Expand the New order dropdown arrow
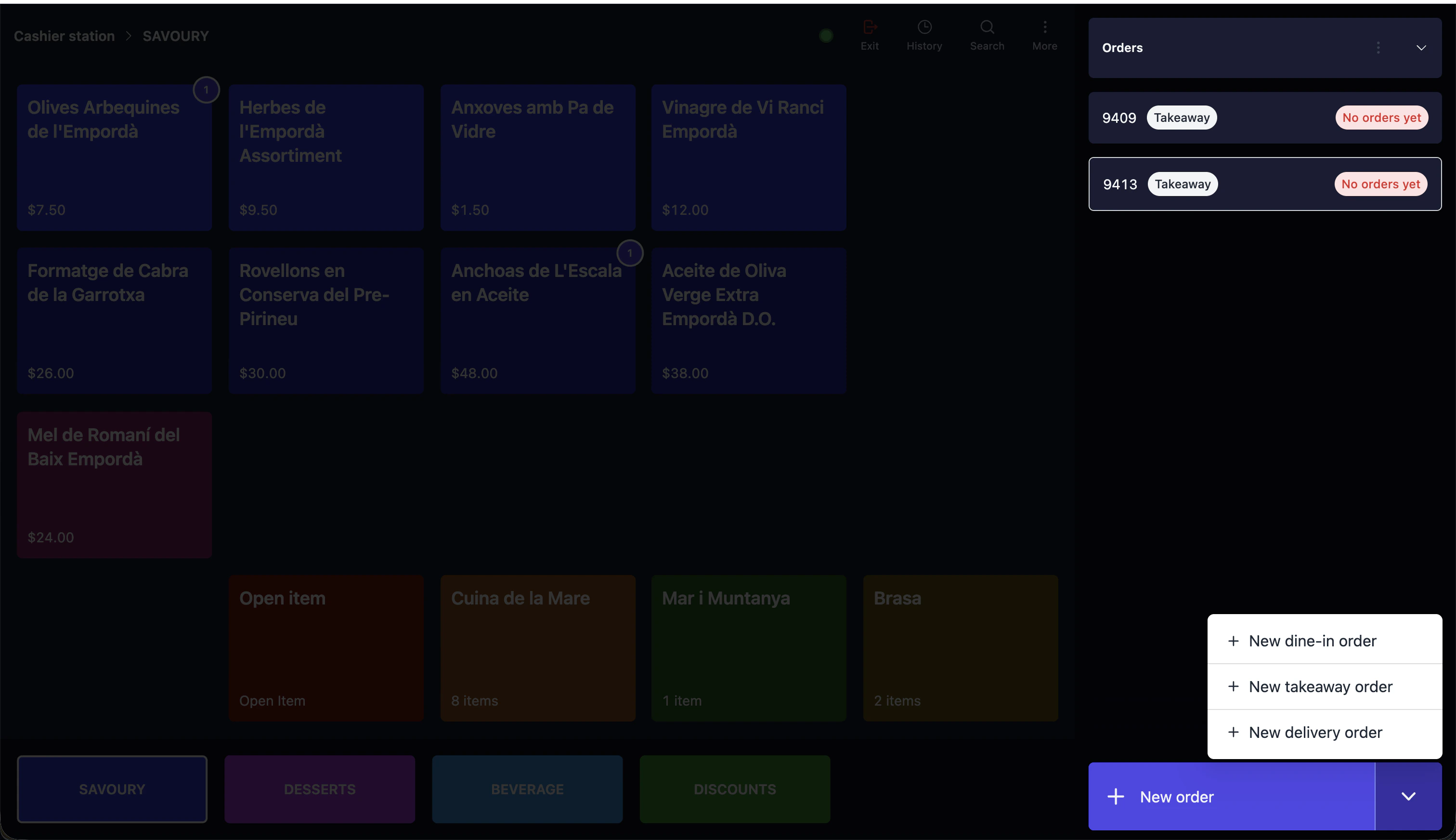 pos(1408,796)
